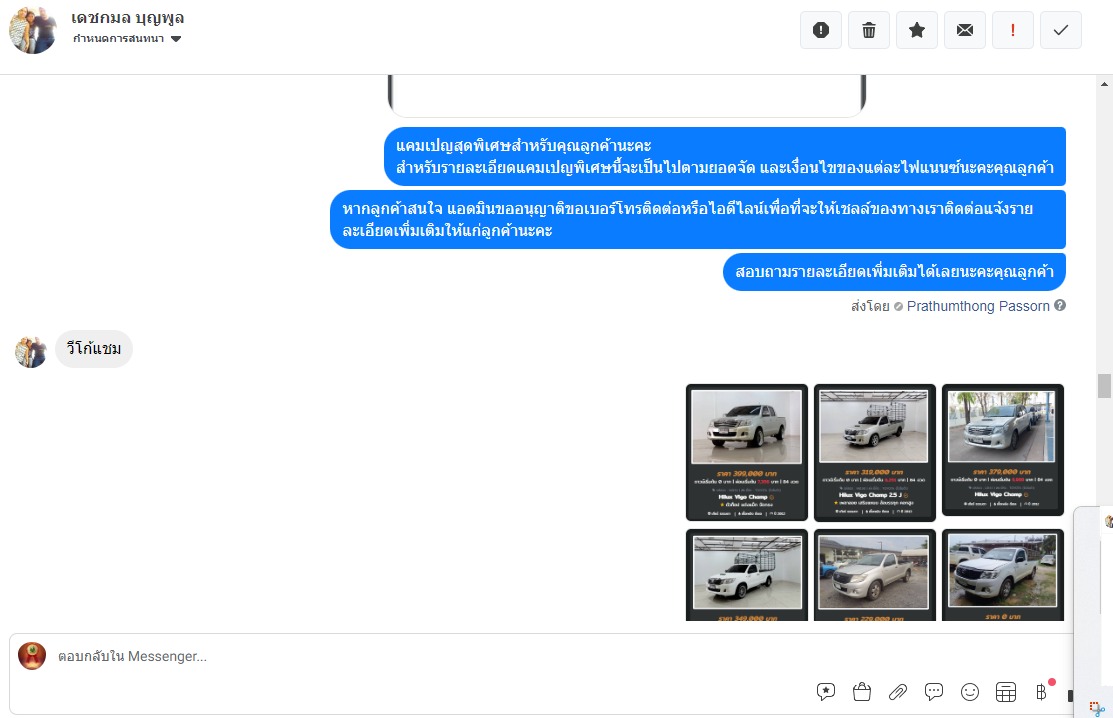Click the message 'สอบถามรายละเอียดเพิ่มเติมได้เลยนะคะคุณลูกค้า'
This screenshot has width=1113, height=718.
tap(894, 272)
